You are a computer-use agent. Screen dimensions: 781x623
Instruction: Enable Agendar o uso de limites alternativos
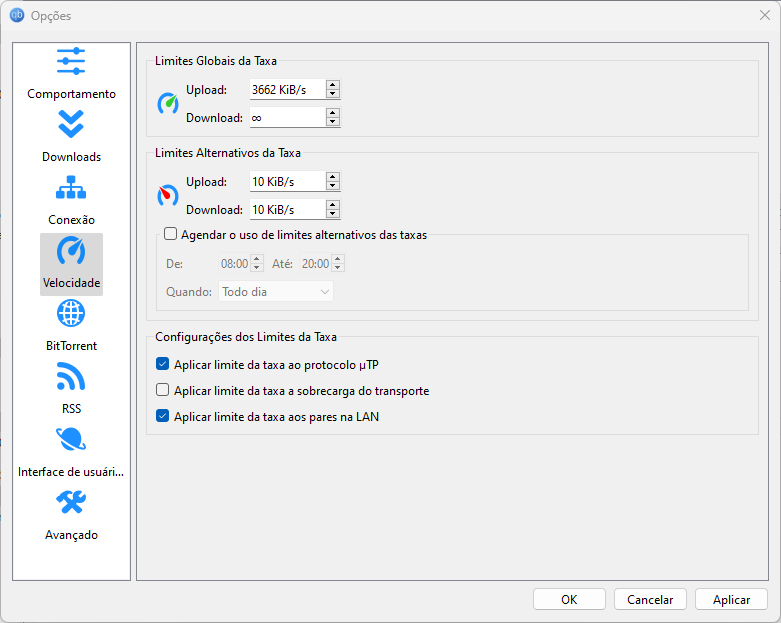tap(170, 234)
